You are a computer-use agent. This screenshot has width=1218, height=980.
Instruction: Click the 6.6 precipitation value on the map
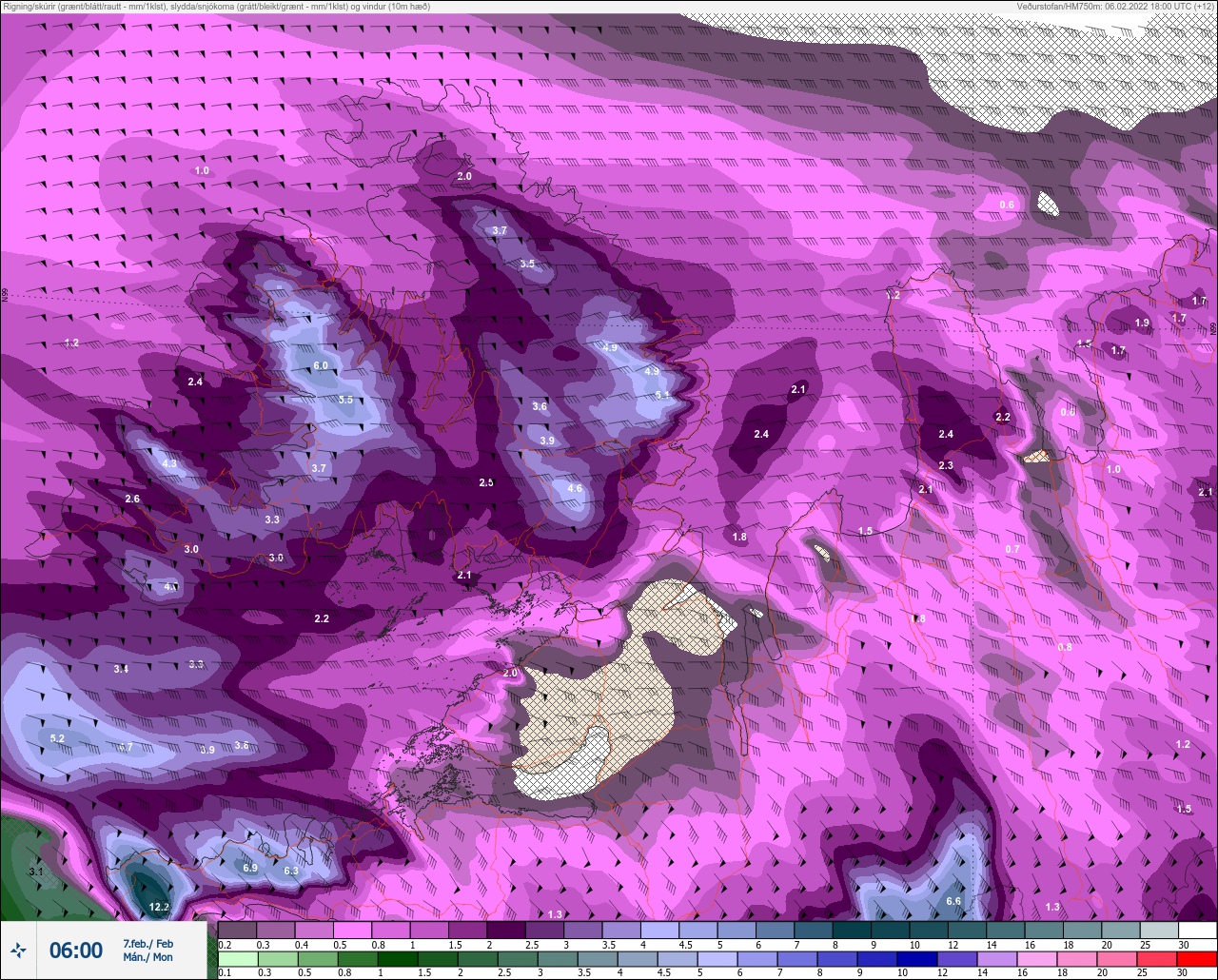(953, 901)
